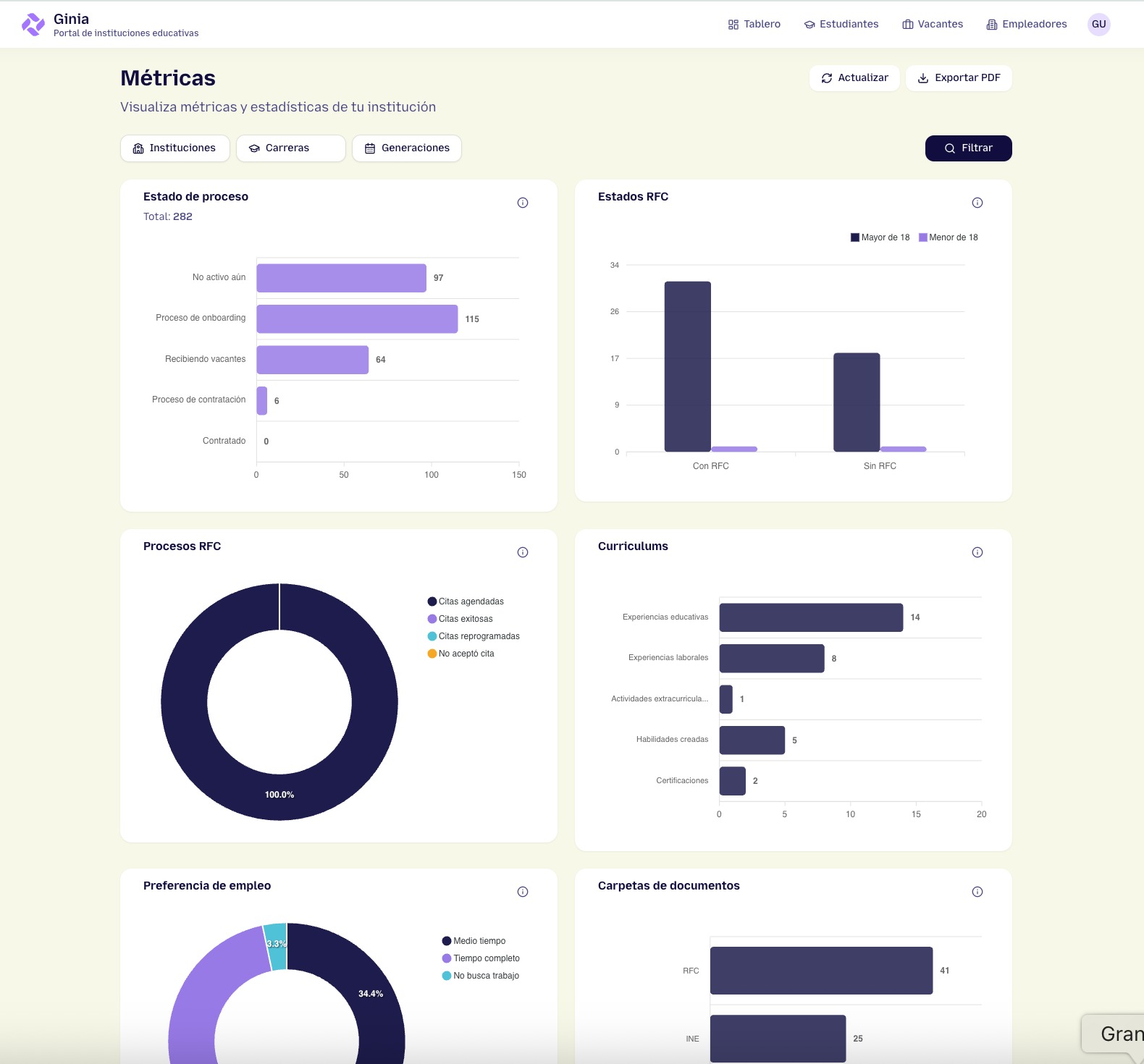Click the Actividades extracurriculares bar
This screenshot has width=1144, height=1064.
[x=726, y=699]
